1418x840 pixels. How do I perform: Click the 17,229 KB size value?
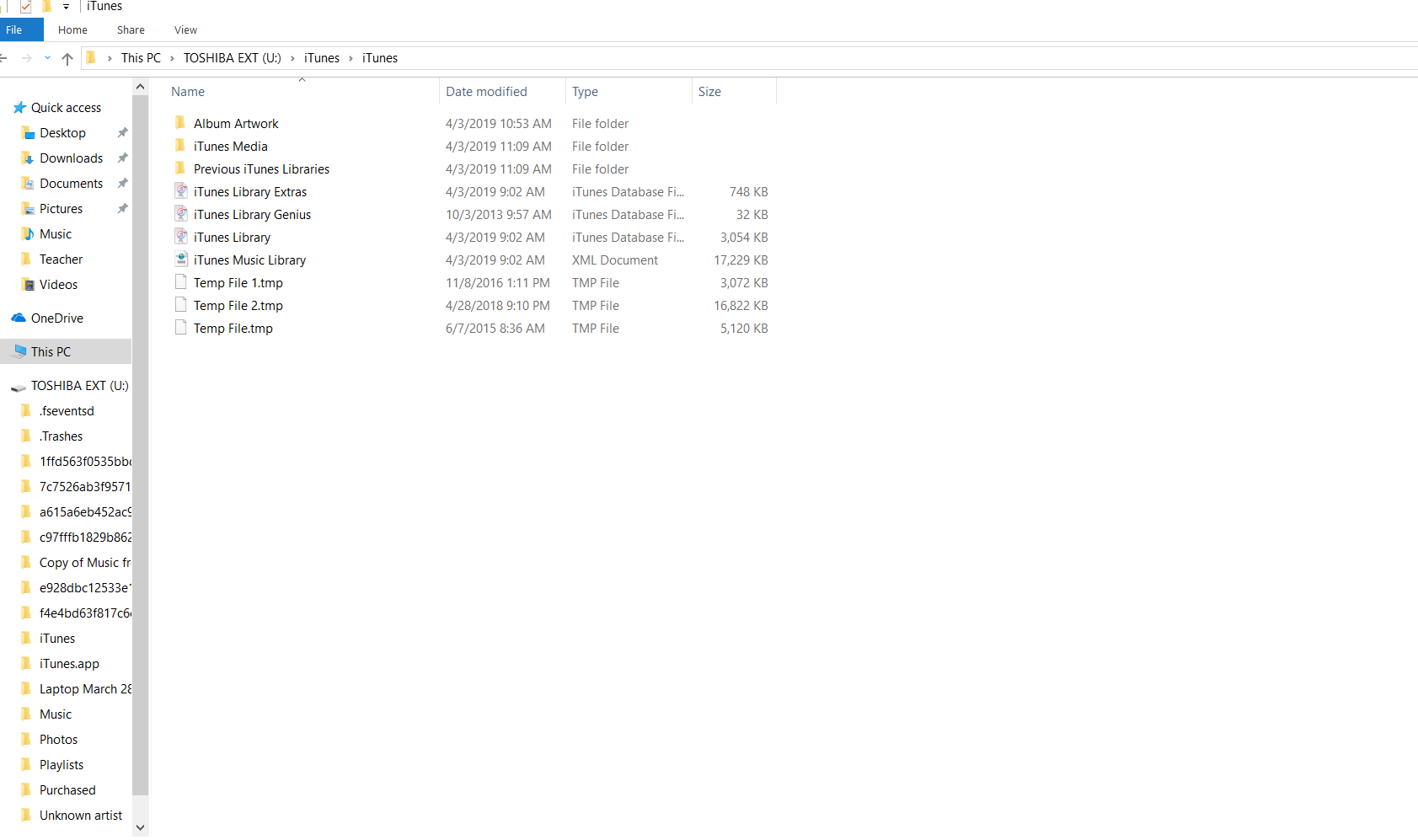[x=741, y=260]
